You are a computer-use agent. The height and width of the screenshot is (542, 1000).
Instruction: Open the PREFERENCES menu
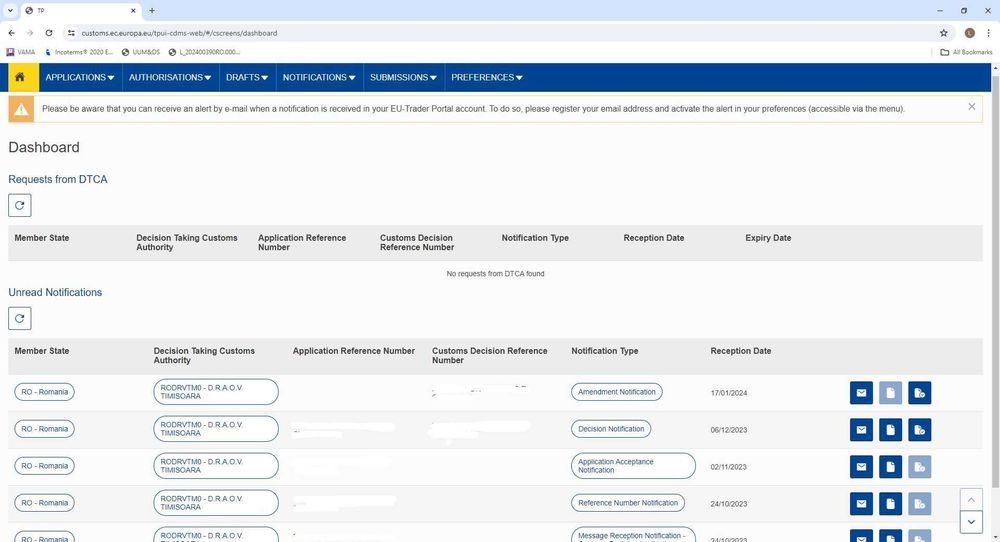pos(487,77)
